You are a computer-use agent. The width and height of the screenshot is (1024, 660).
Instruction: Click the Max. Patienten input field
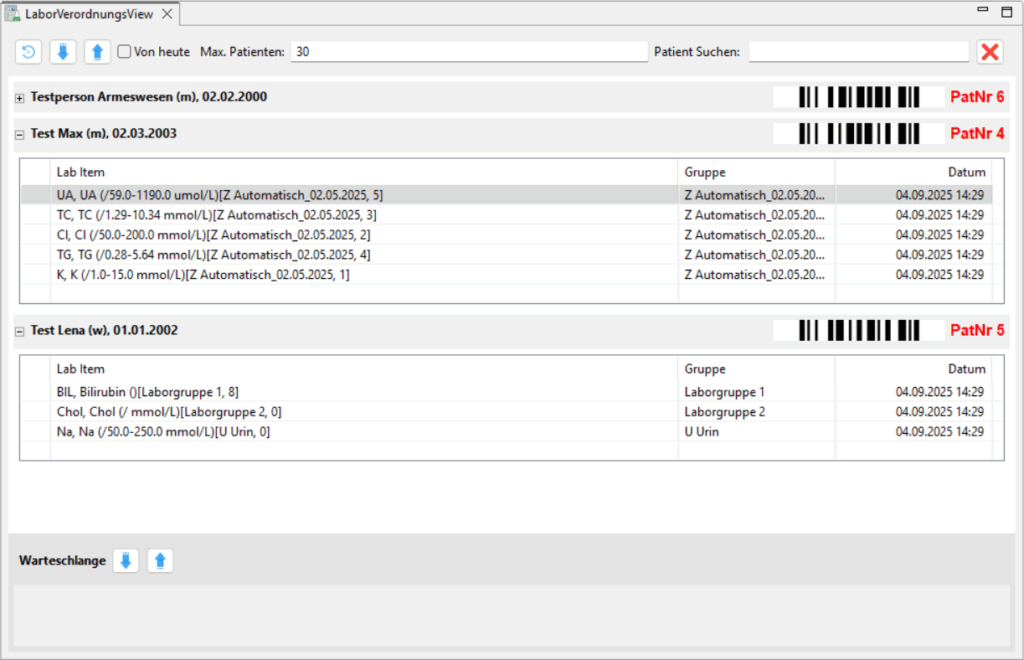468,52
